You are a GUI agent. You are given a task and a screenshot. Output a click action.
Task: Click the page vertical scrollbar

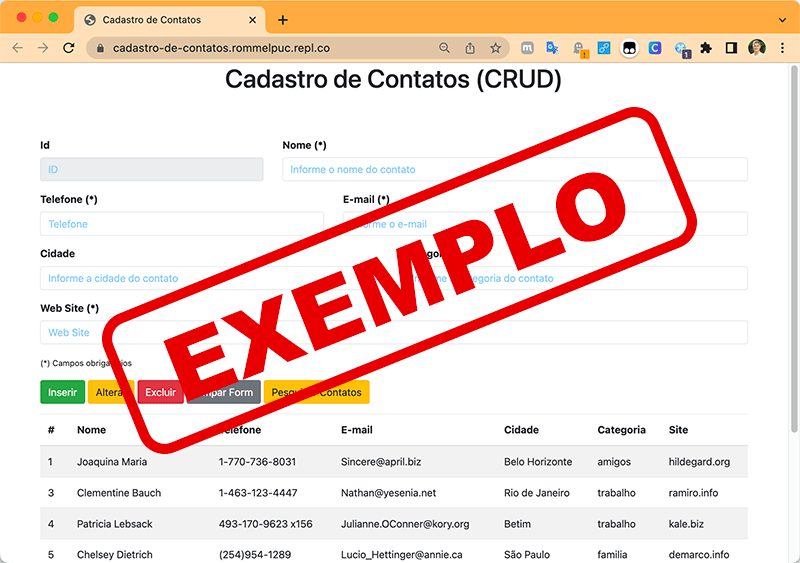[x=794, y=250]
